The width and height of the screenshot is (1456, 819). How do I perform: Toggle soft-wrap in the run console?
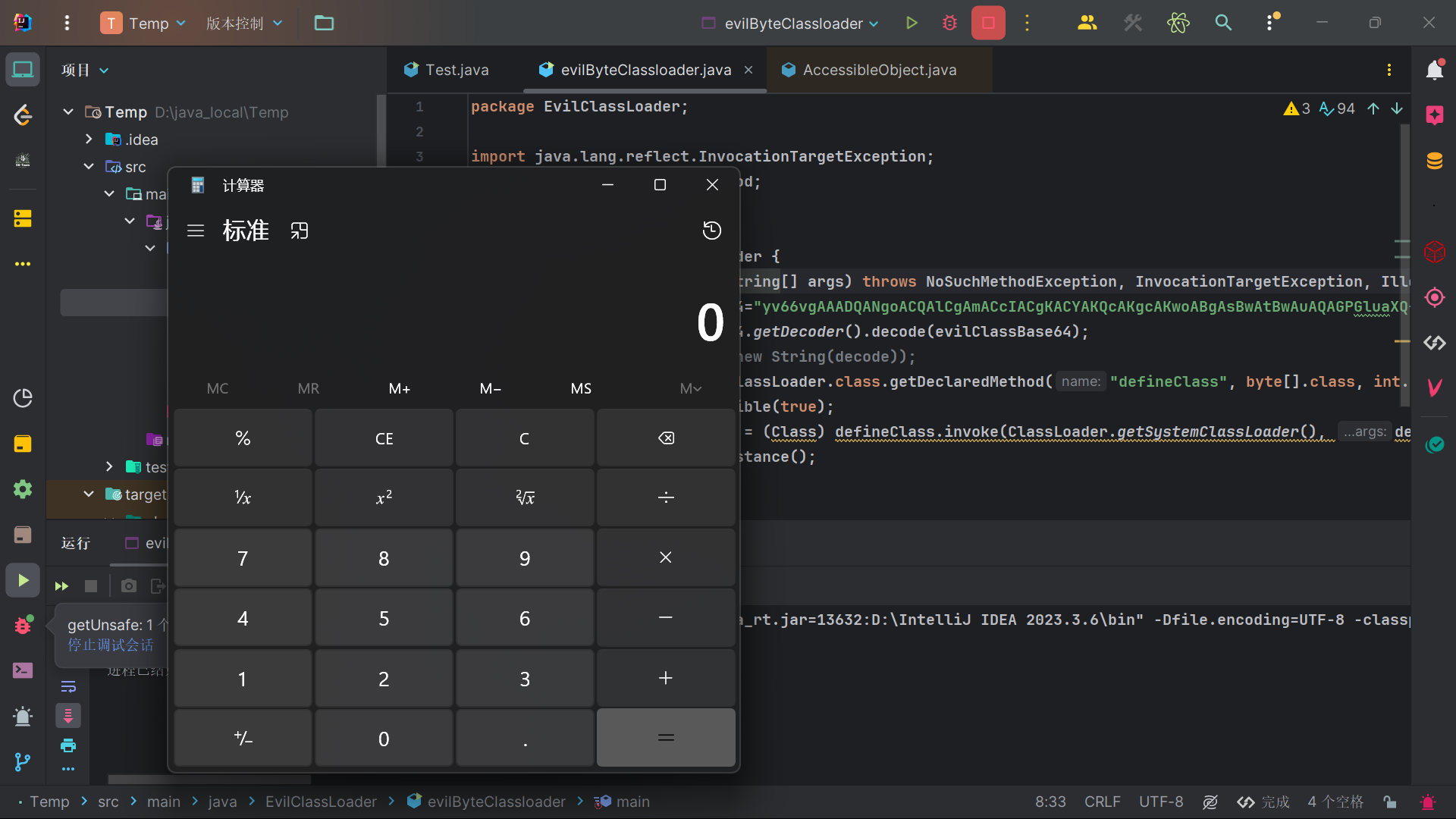click(68, 687)
